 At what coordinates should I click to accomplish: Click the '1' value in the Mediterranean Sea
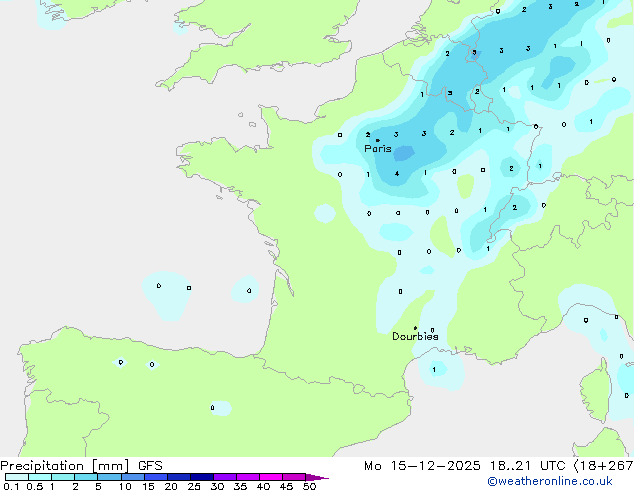point(434,370)
